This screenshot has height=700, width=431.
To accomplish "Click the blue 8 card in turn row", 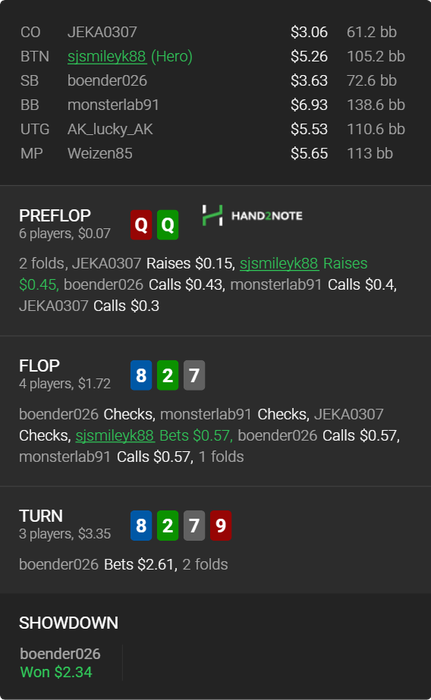I will tap(141, 525).
